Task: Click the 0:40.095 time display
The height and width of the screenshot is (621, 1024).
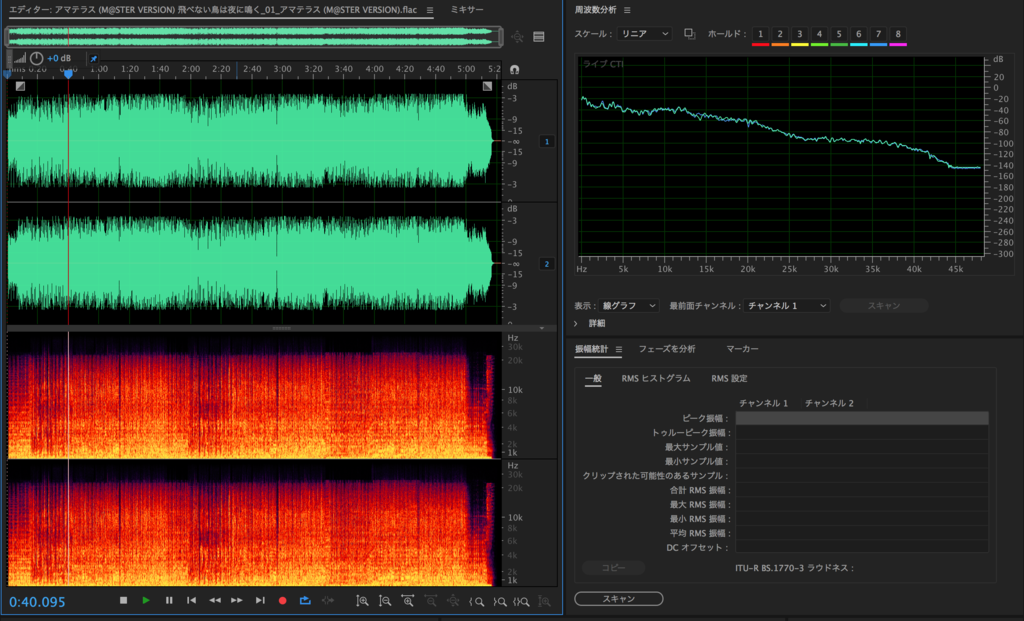Action: coord(37,602)
